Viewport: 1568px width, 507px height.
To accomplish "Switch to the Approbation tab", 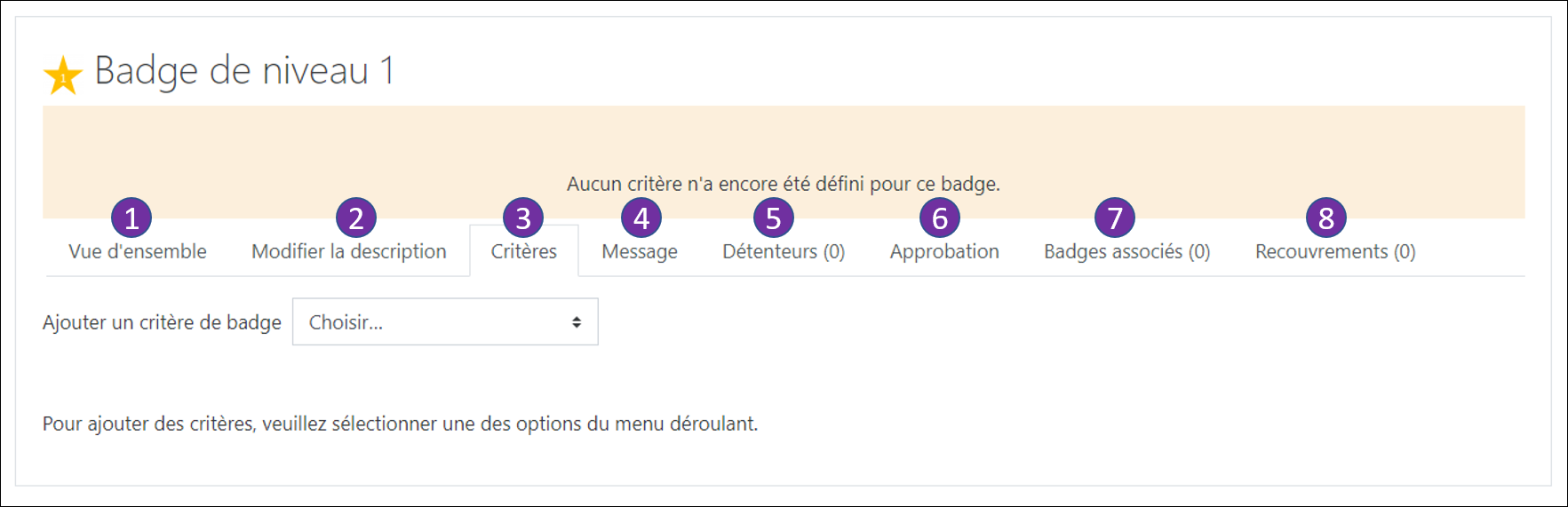I will tap(944, 252).
